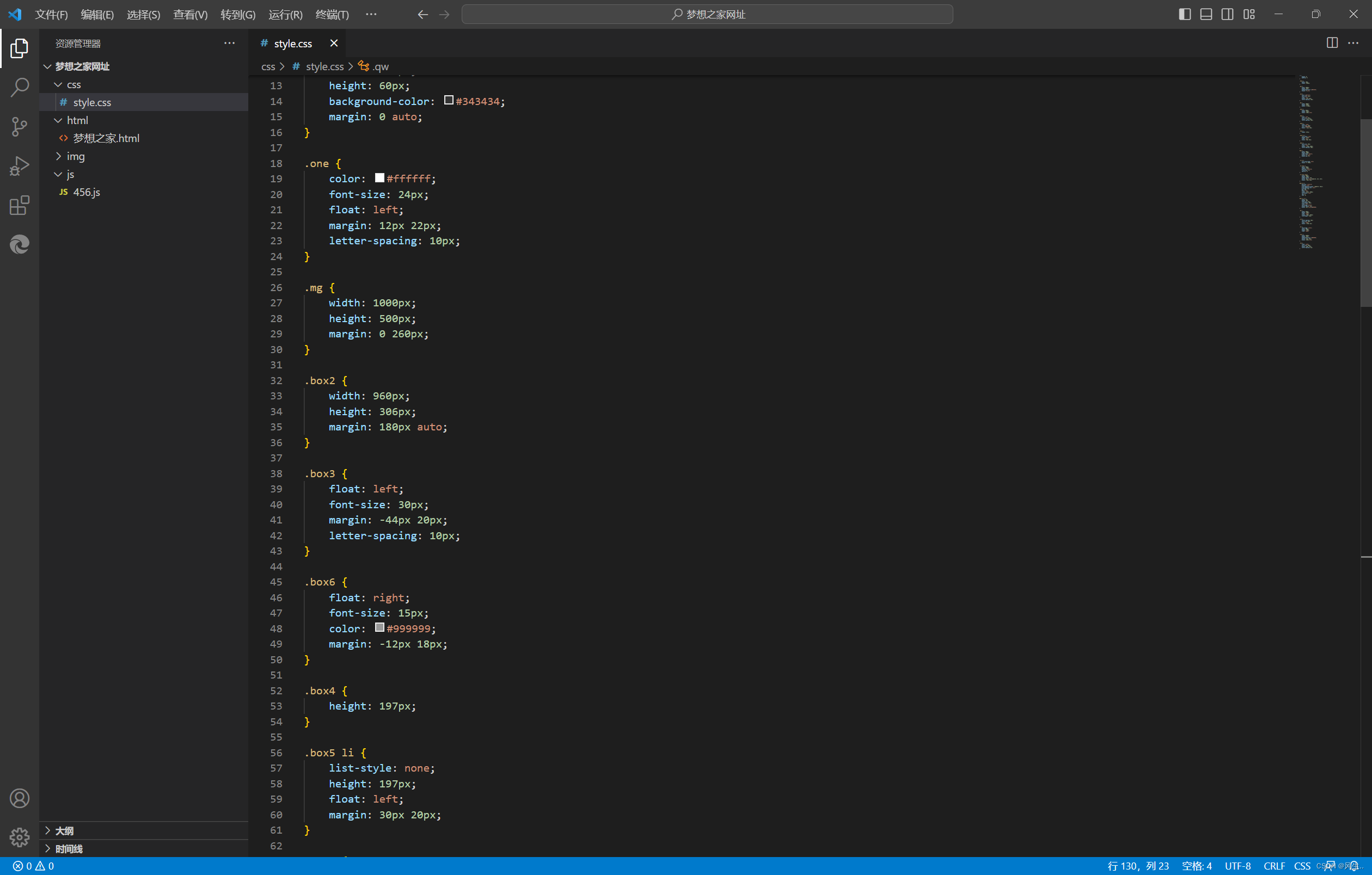Open the Source Control view
The height and width of the screenshot is (875, 1372).
(x=20, y=126)
